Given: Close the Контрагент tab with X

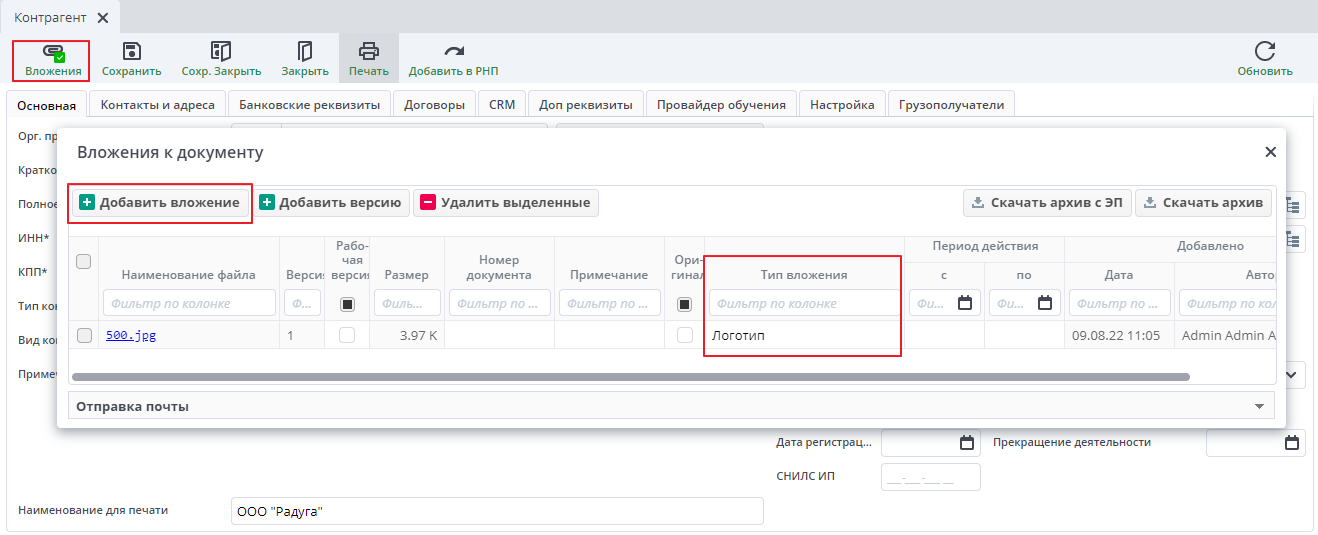Looking at the screenshot, I should 103,18.
